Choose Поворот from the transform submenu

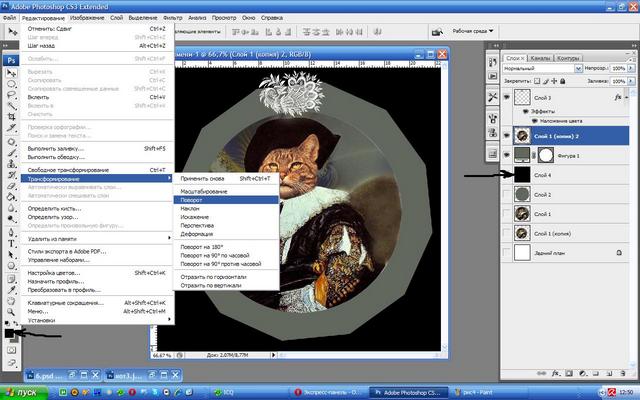click(190, 199)
